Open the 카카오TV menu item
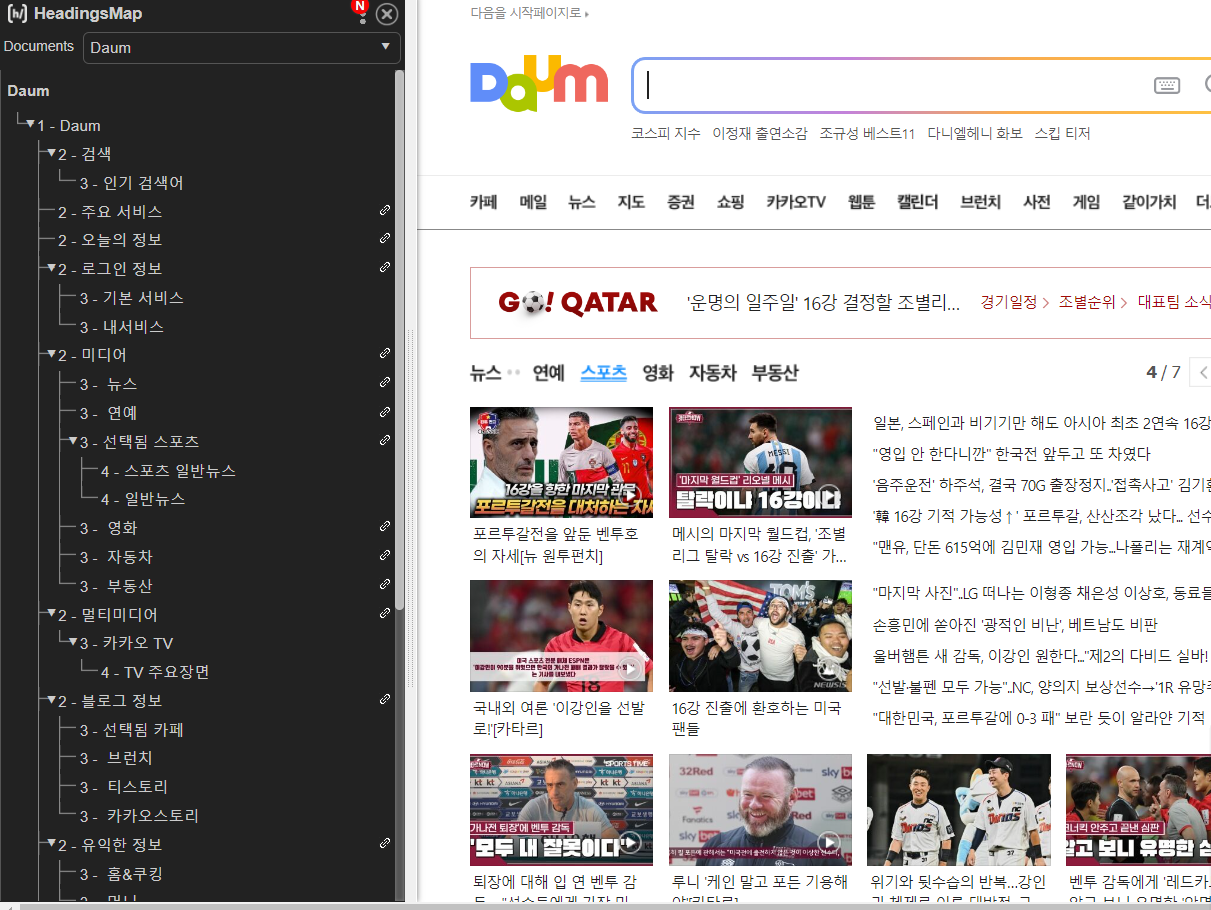The image size is (1211, 910). 796,202
